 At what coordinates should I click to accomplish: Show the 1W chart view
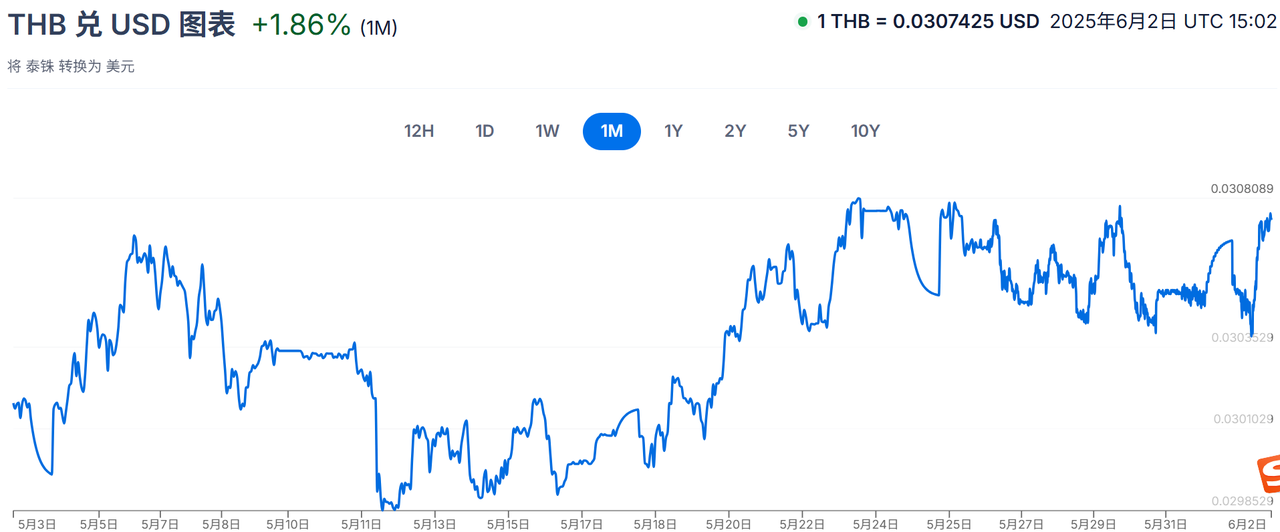coord(547,131)
